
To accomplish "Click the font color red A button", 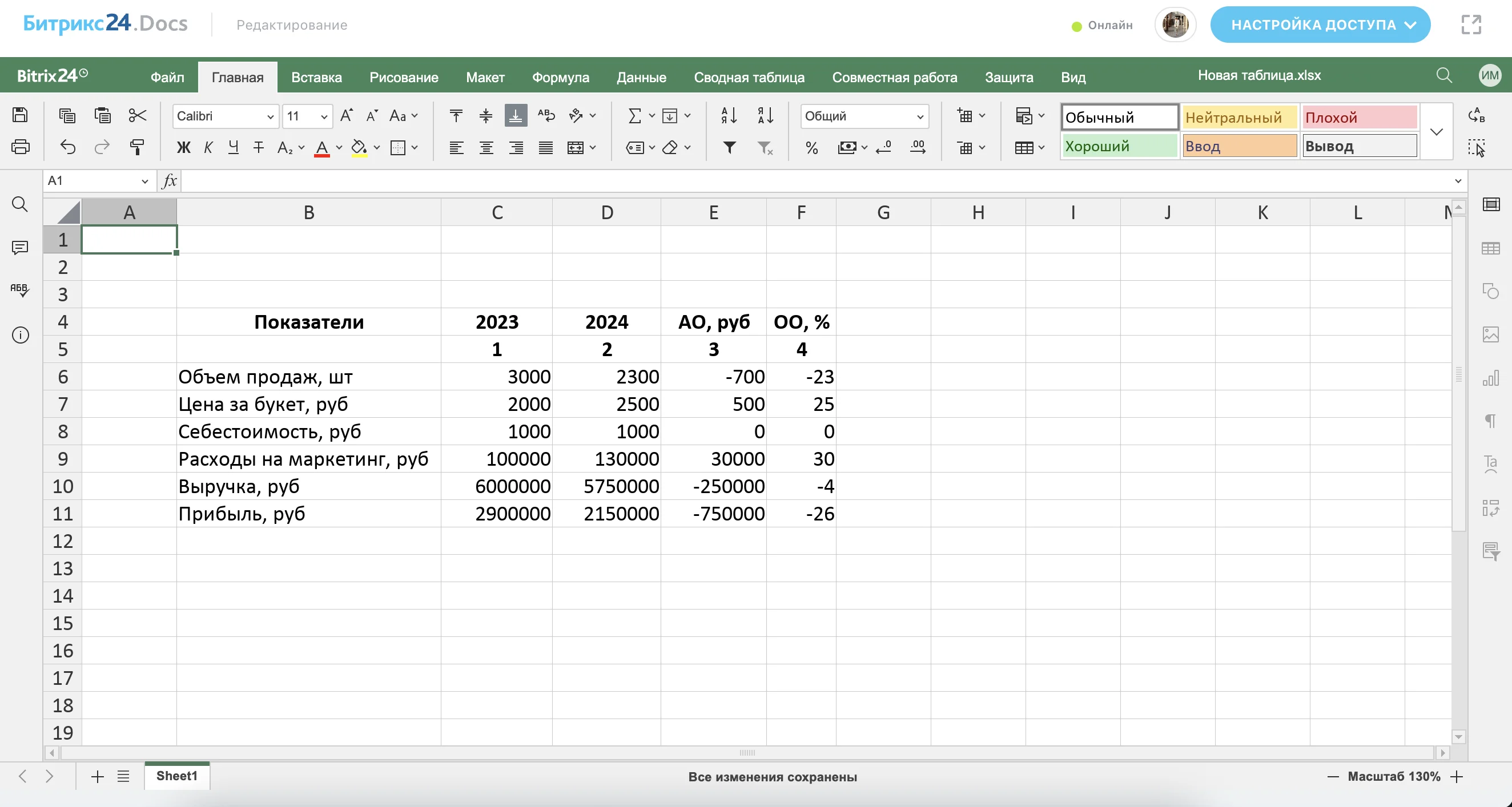I will point(321,148).
